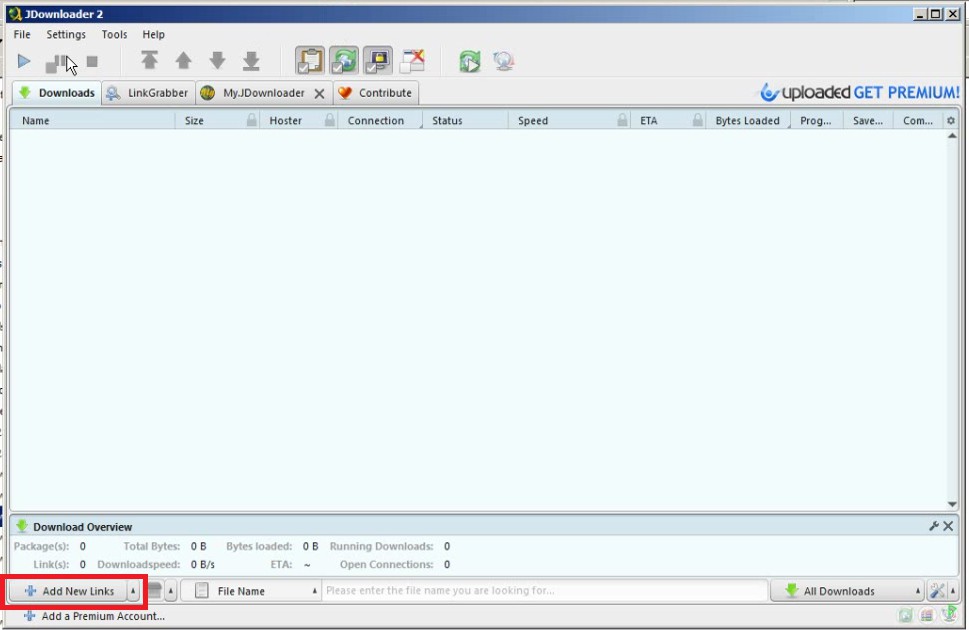
Task: Click the clear list icon
Action: click(x=155, y=590)
